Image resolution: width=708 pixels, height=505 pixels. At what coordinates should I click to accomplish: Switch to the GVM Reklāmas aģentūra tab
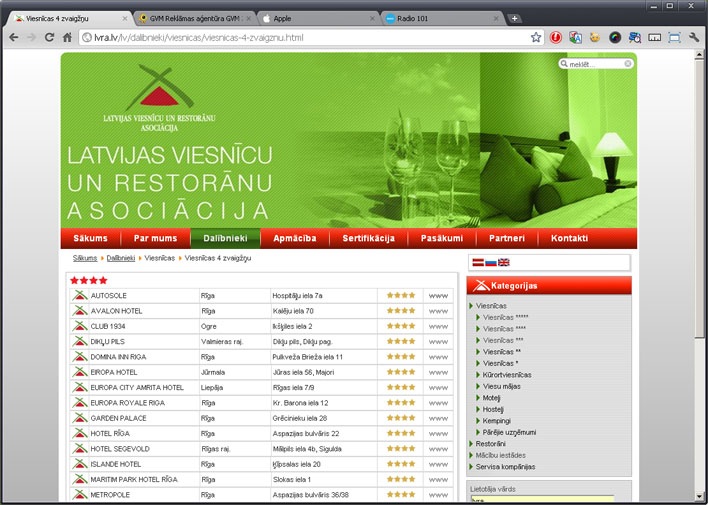(x=195, y=19)
